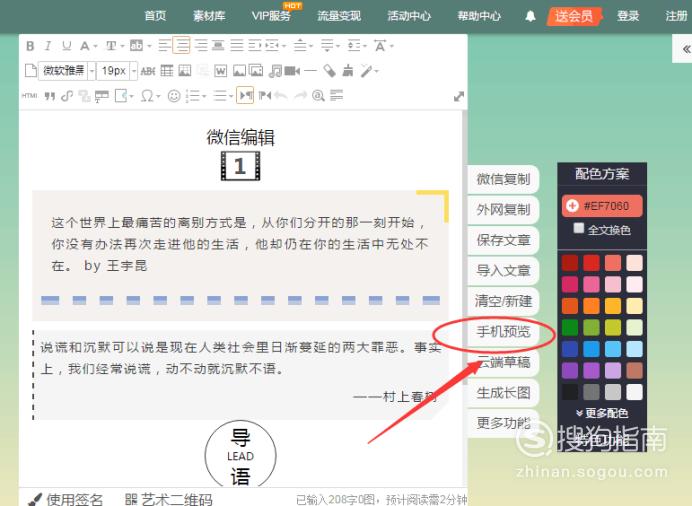The image size is (692, 506).
Task: Click 使用签名 at the bottom
Action: point(65,499)
